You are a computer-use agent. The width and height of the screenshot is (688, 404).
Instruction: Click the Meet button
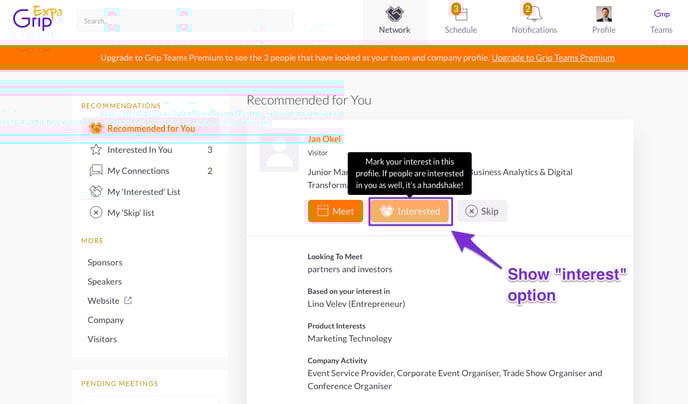335,211
